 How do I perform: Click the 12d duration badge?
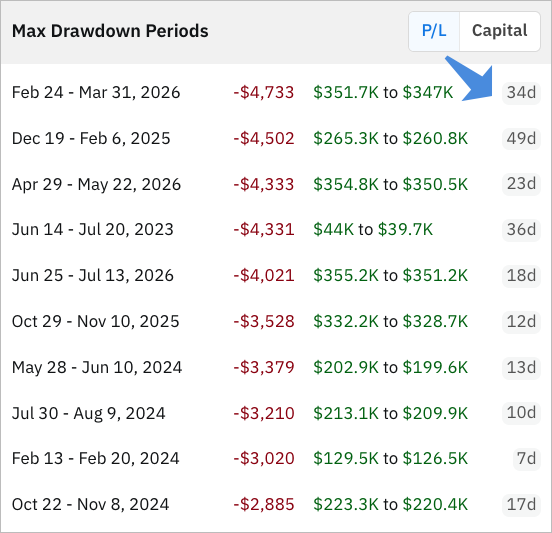521,321
